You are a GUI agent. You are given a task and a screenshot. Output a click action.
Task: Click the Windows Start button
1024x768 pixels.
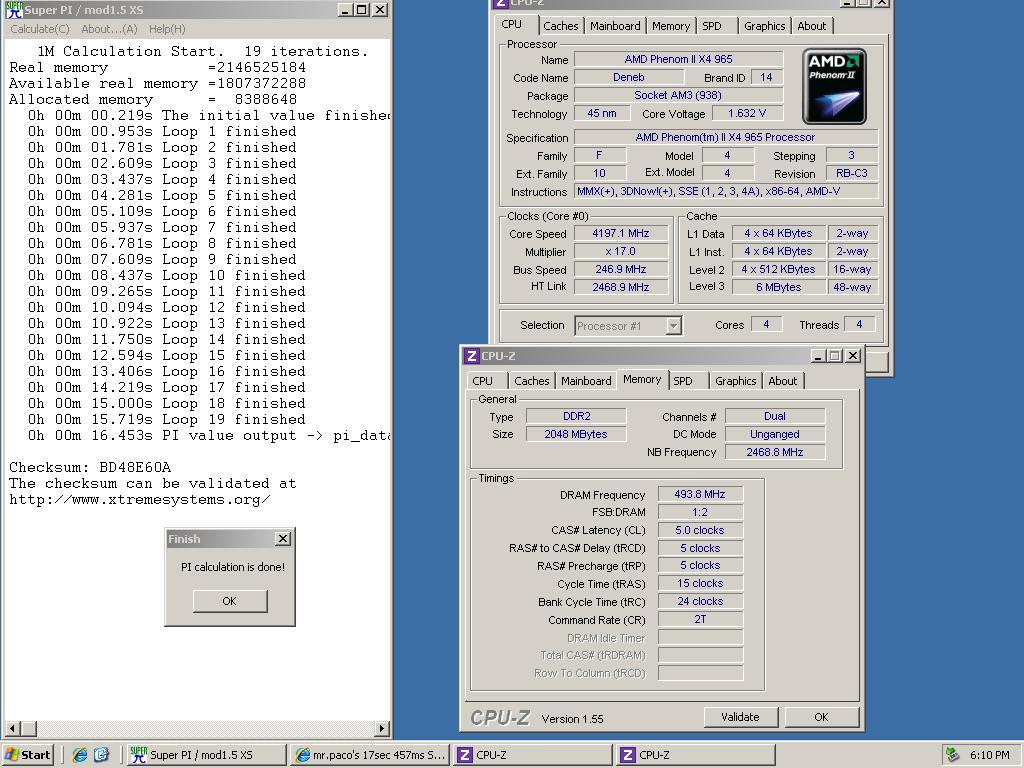point(27,755)
